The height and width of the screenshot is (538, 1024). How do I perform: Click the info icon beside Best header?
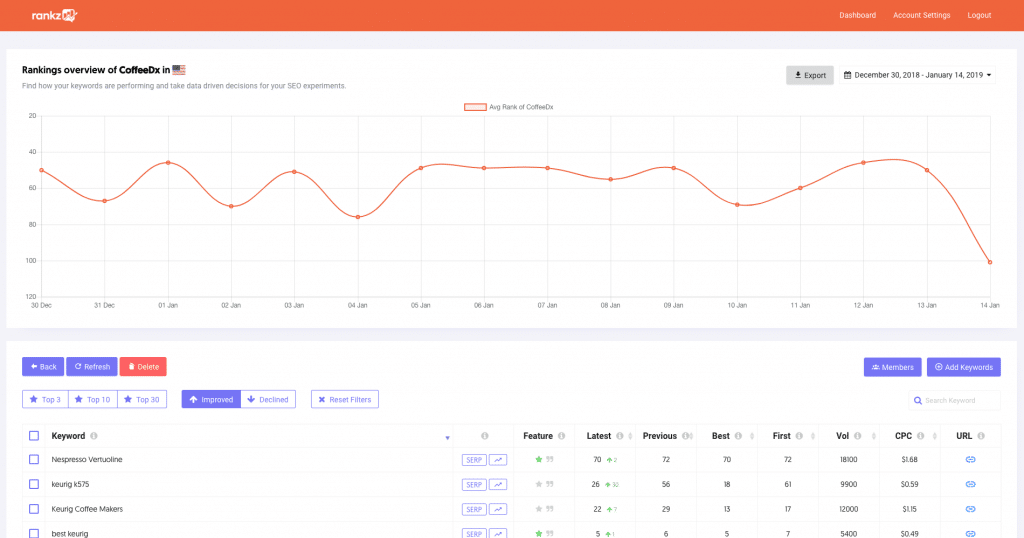(x=738, y=436)
